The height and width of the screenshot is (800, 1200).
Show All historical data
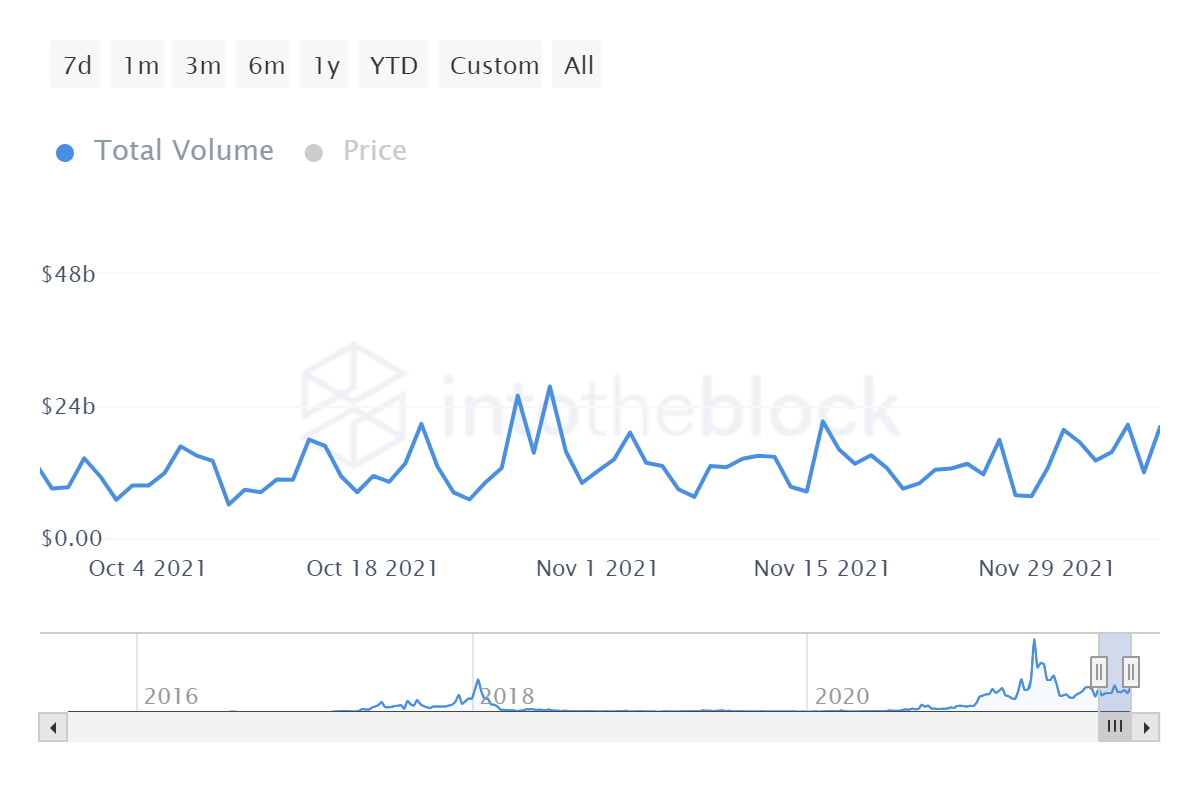click(578, 65)
